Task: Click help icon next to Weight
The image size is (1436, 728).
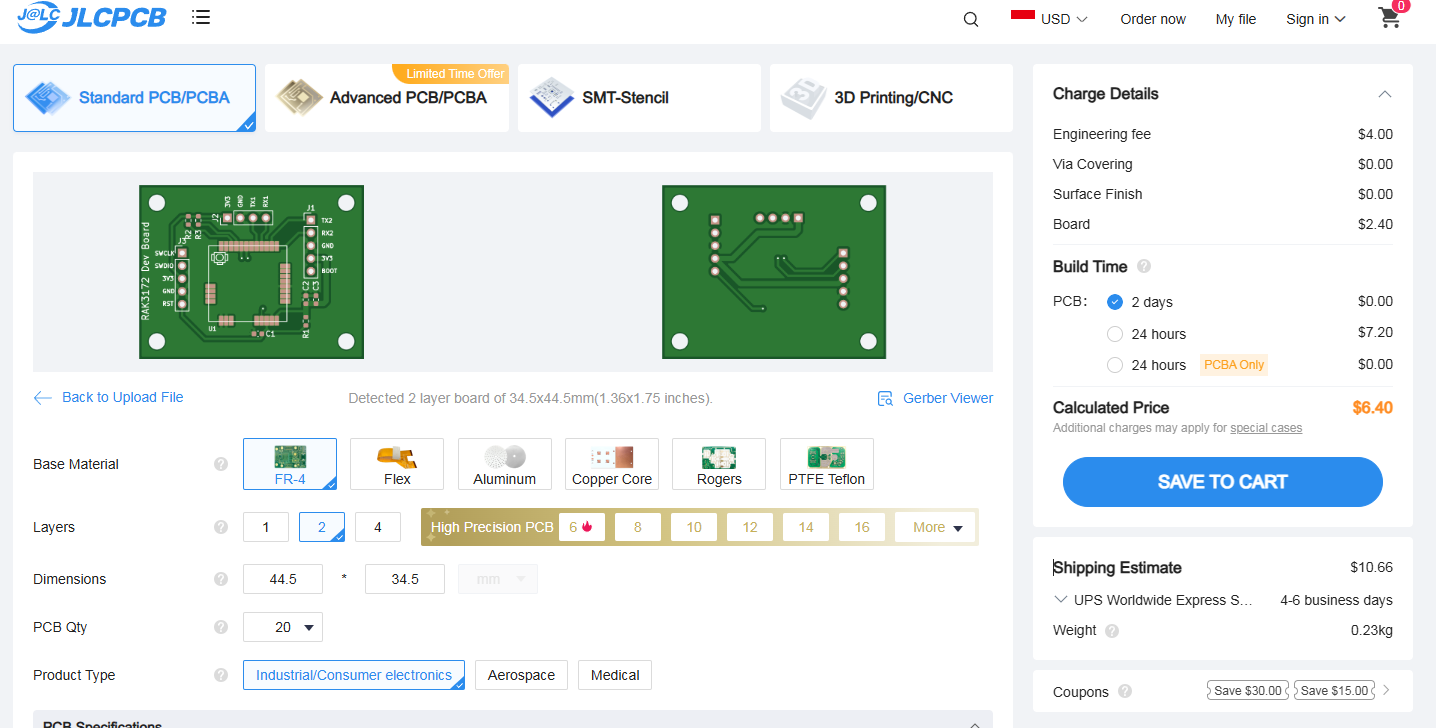Action: pyautogui.click(x=1112, y=631)
